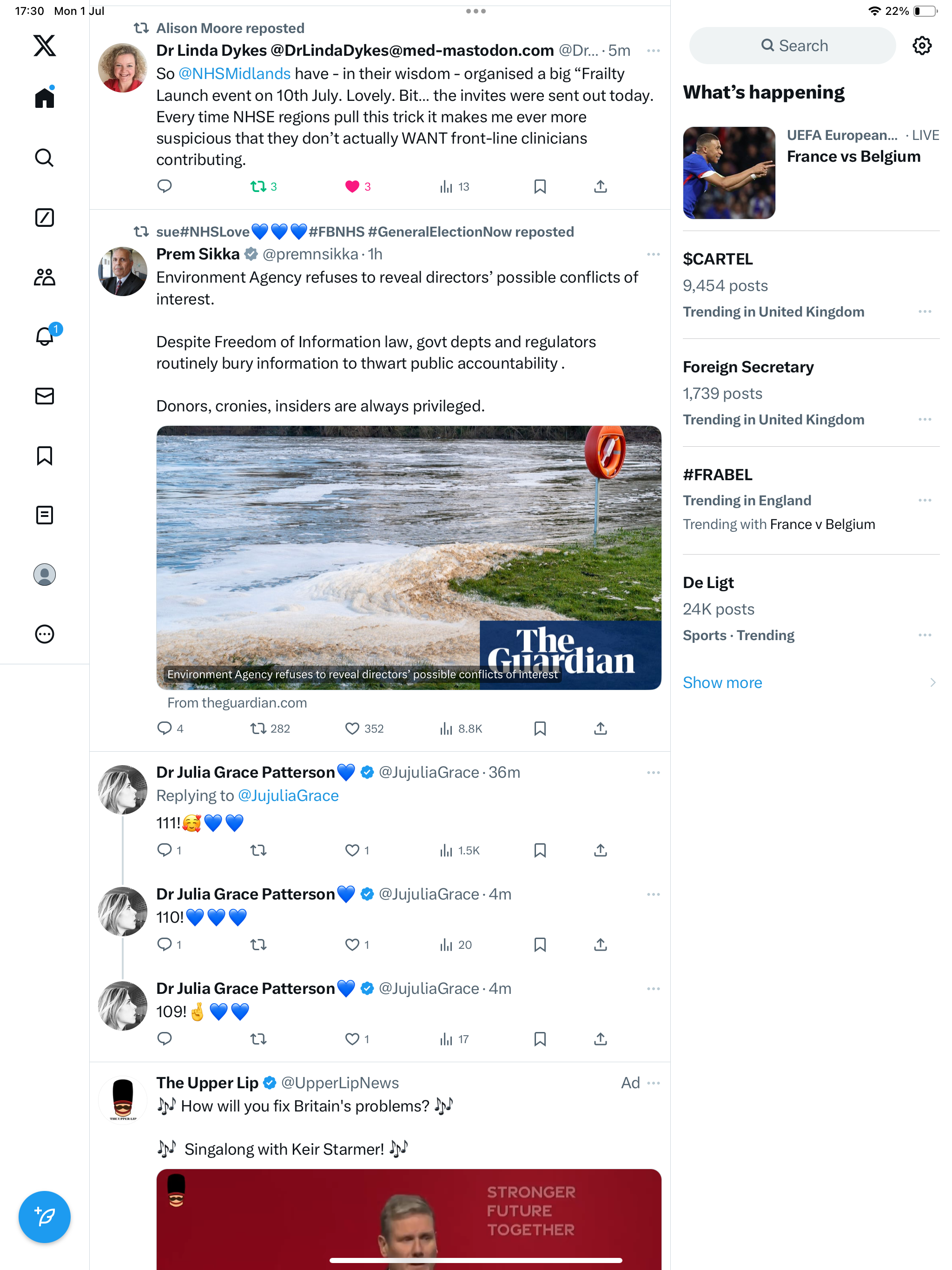This screenshot has width=952, height=1270.
Task: Open the Grok slash icon in sidebar
Action: point(44,218)
